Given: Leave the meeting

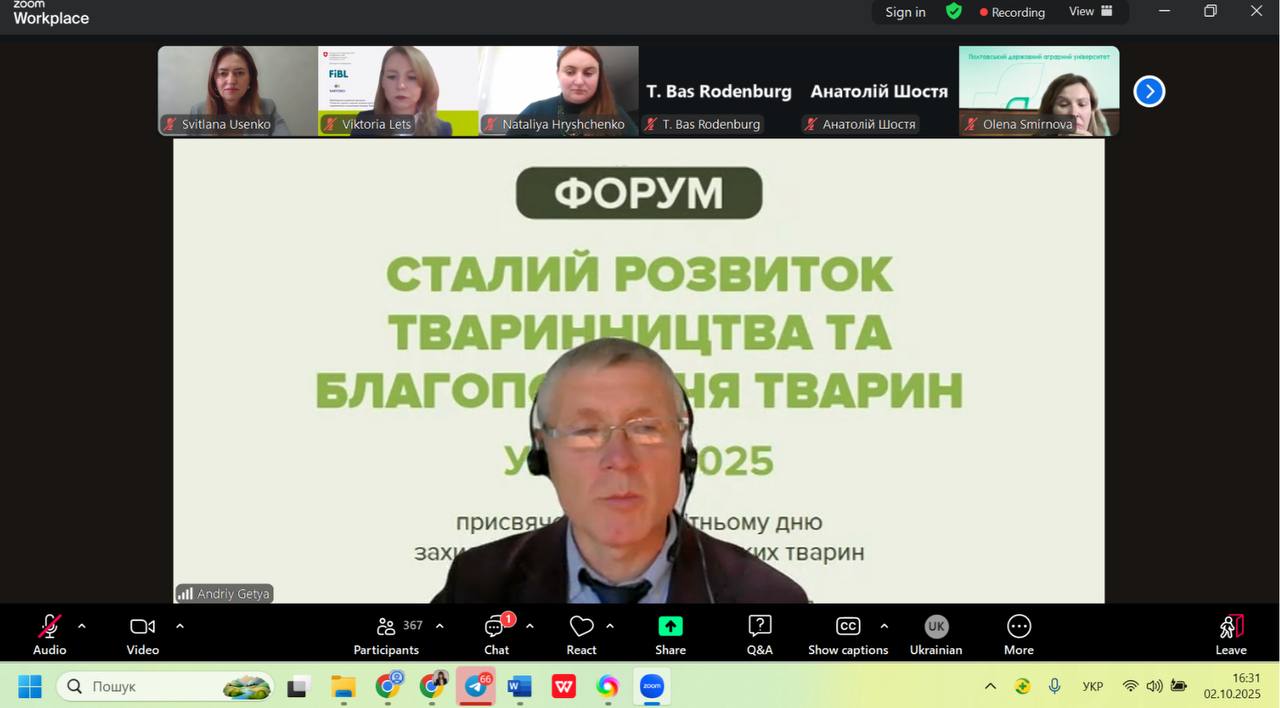Looking at the screenshot, I should point(1231,635).
